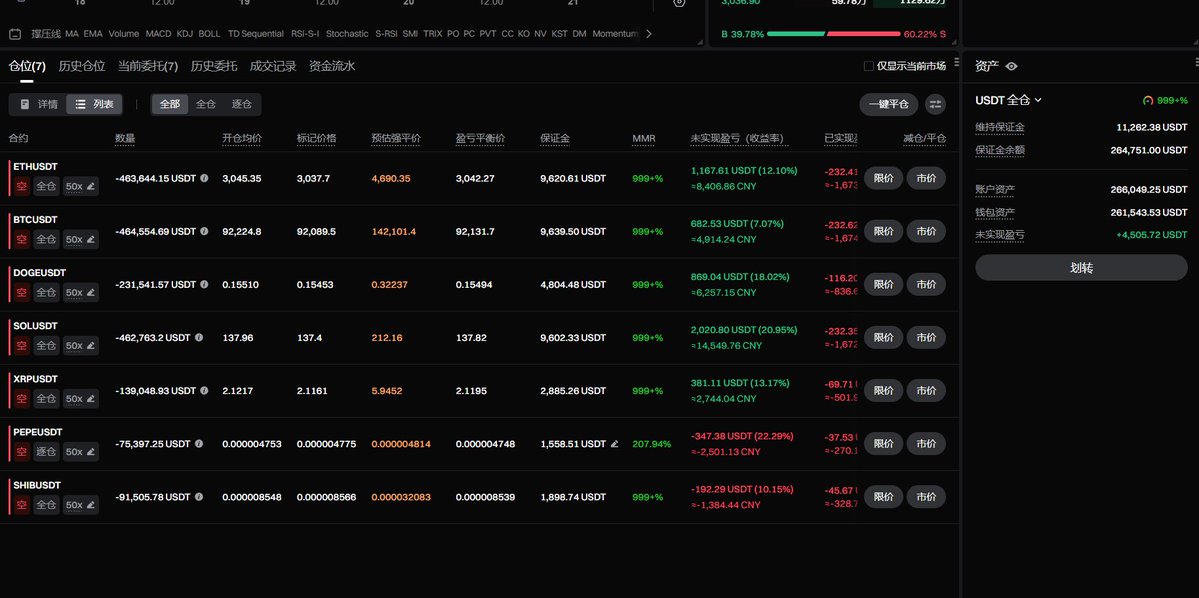
Task: Click the 划转 transfer button
Action: 1081,268
